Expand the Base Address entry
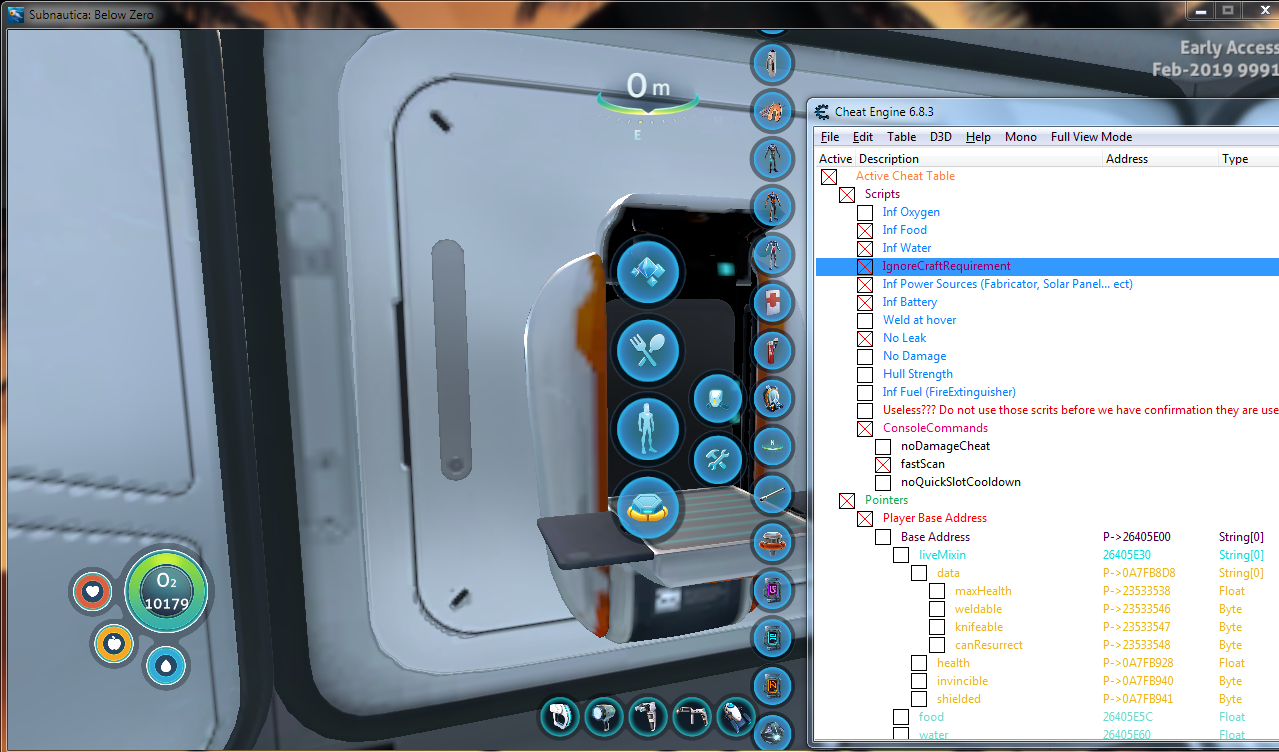 [883, 537]
